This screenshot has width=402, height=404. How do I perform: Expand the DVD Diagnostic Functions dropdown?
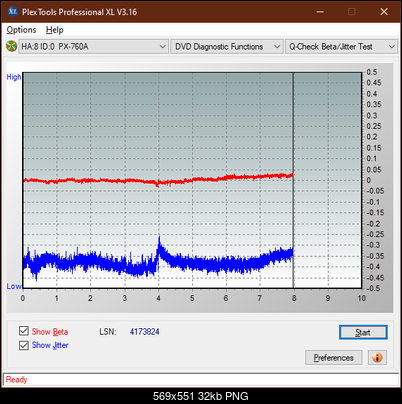(227, 47)
